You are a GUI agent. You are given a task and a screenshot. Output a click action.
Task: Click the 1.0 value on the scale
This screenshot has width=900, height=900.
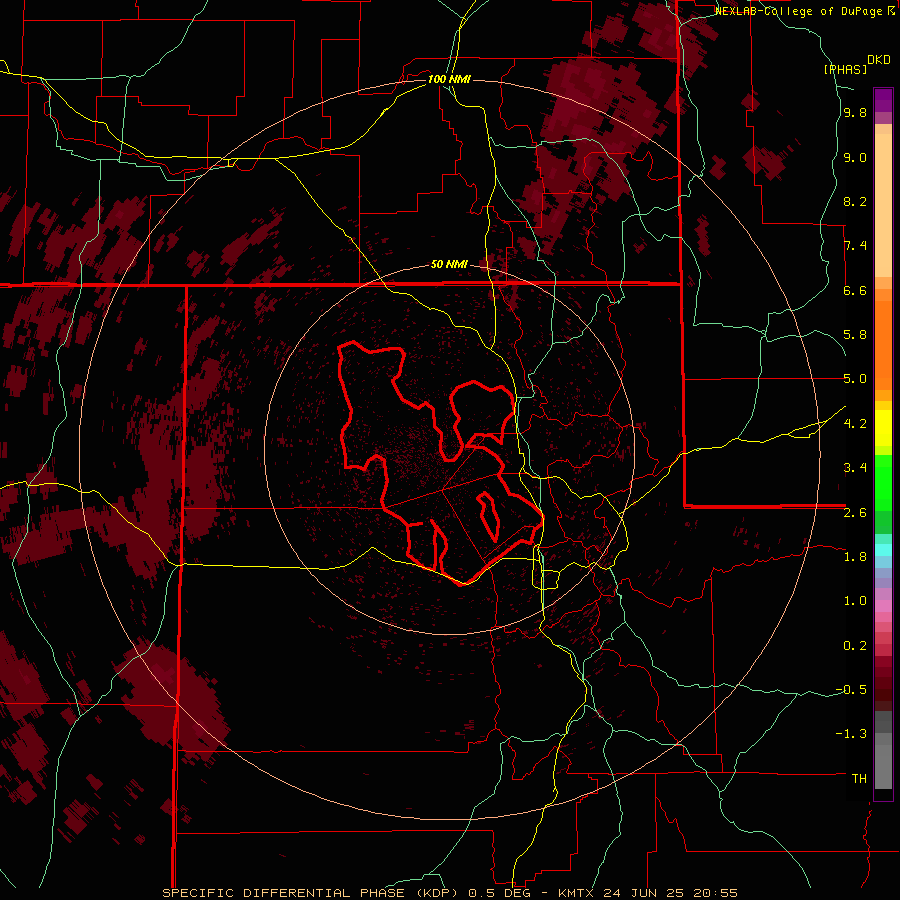tap(855, 601)
